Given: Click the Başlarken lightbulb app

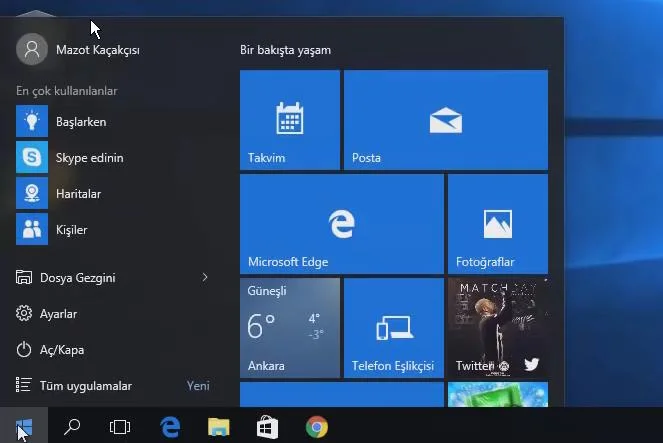Looking at the screenshot, I should pos(80,122).
